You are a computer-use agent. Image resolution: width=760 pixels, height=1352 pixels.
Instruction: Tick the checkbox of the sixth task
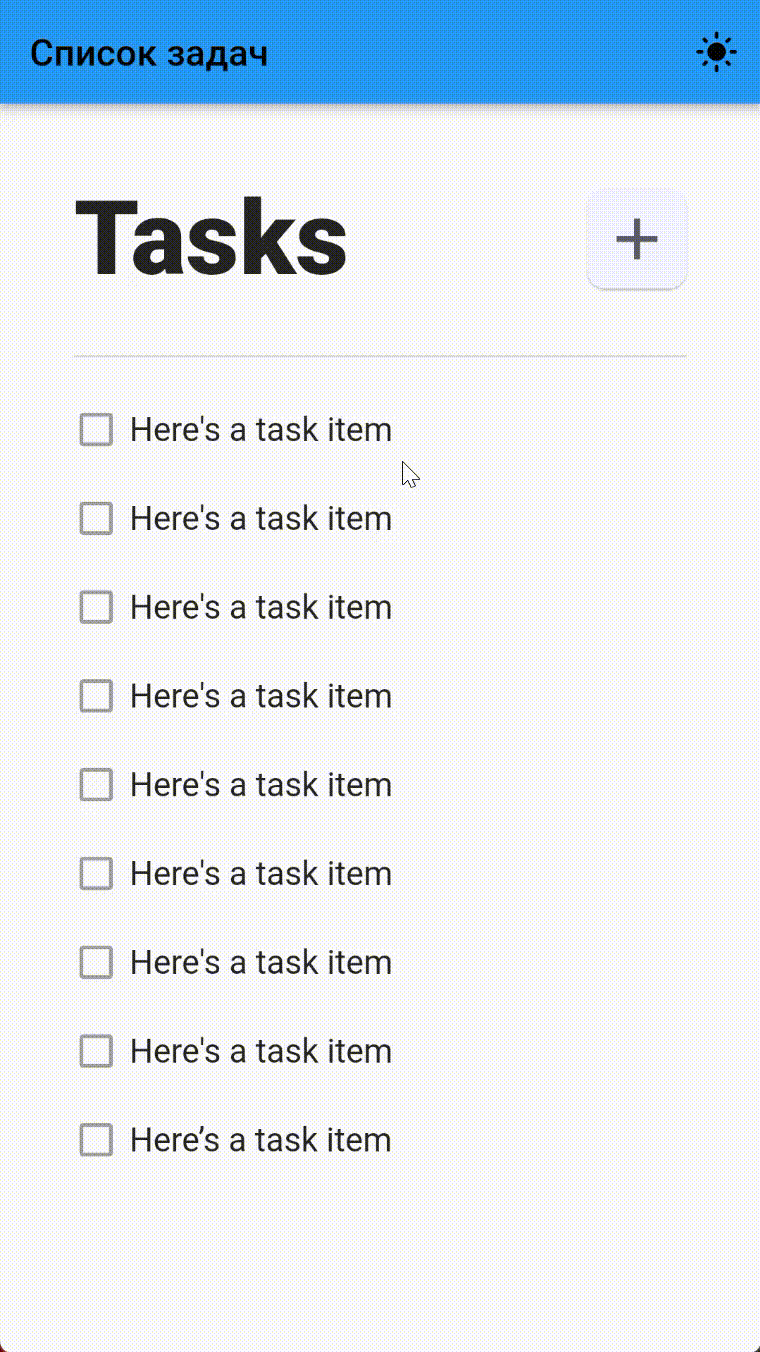(95, 873)
